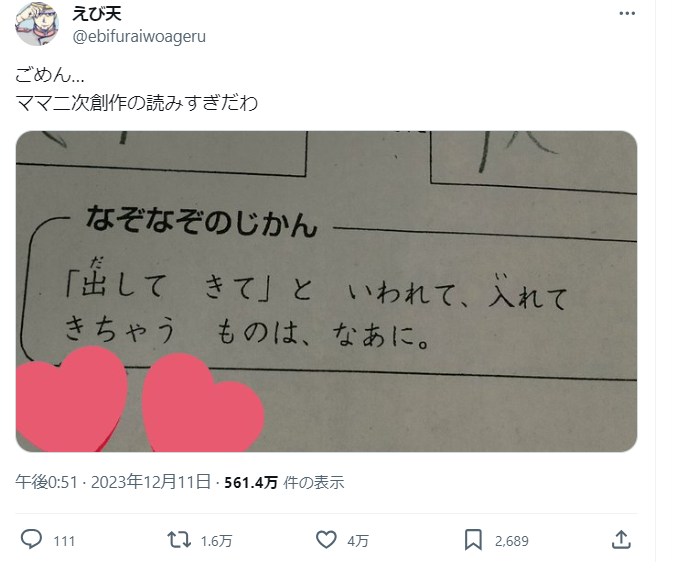Viewport: 673px width, 562px height.
Task: Click the ごめん... opening tweet line
Action: [x=50, y=75]
